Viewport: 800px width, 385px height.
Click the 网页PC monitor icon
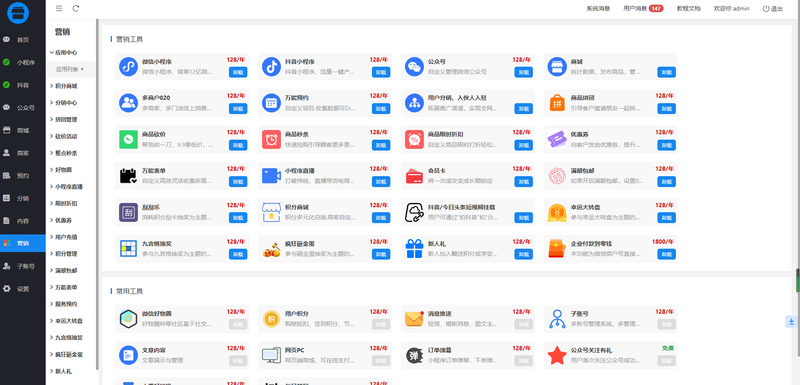[x=271, y=355]
